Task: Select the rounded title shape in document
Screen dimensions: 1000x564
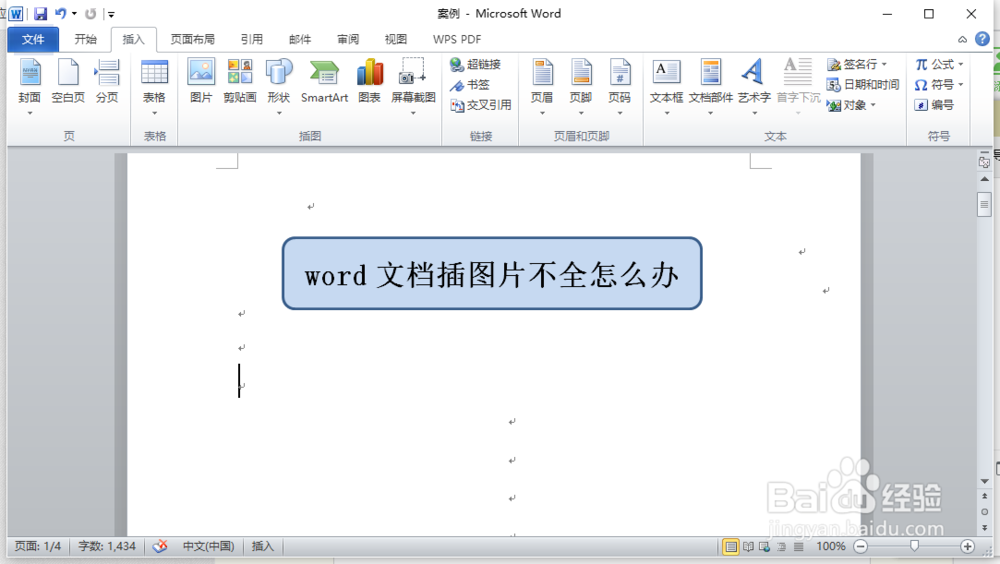Action: (492, 274)
